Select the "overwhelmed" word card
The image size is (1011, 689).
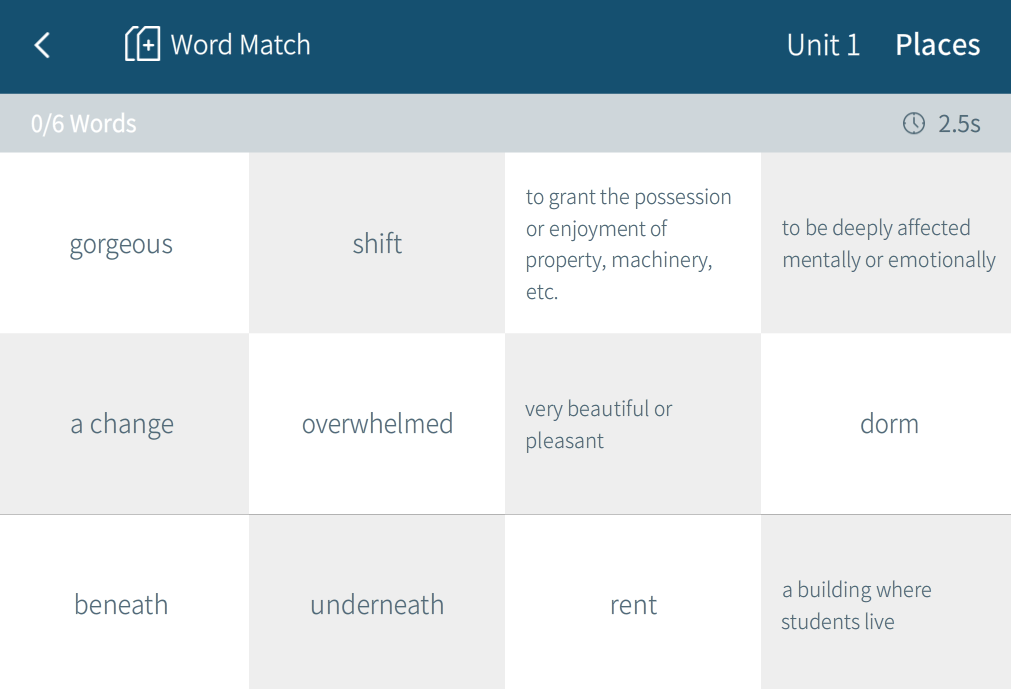[x=377, y=424]
